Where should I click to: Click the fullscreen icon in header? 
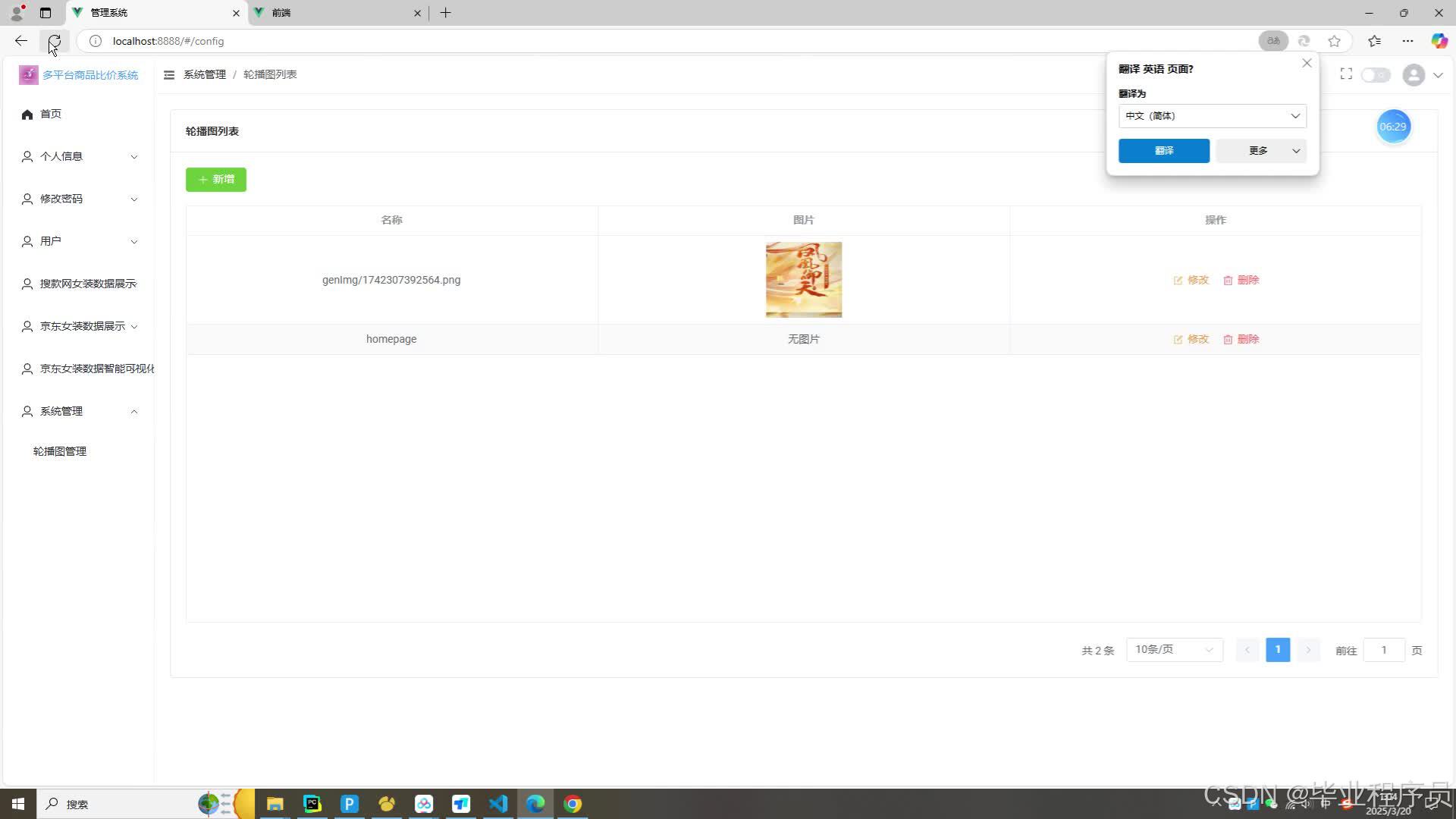[1346, 74]
